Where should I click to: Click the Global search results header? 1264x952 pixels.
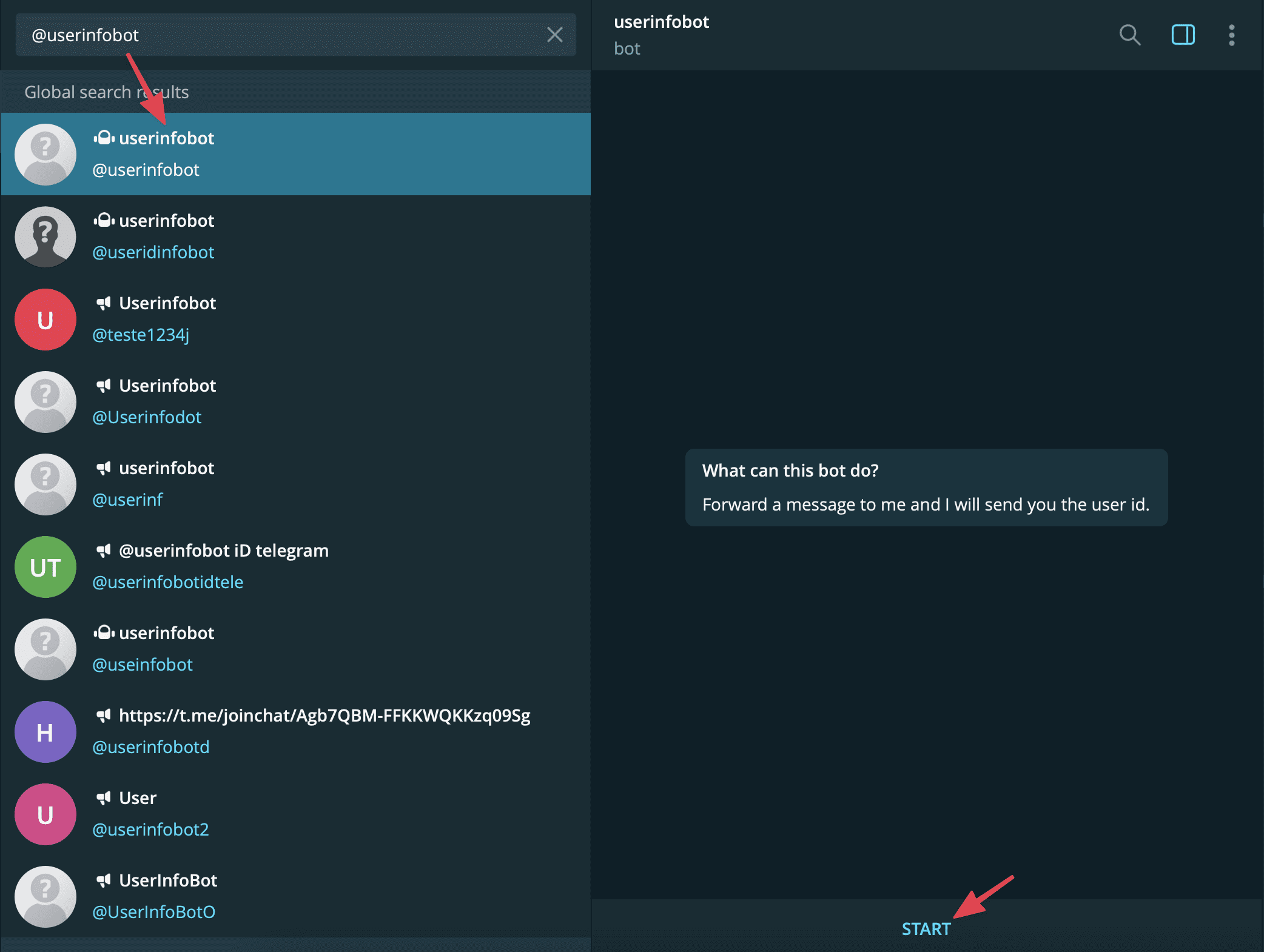pyautogui.click(x=106, y=92)
